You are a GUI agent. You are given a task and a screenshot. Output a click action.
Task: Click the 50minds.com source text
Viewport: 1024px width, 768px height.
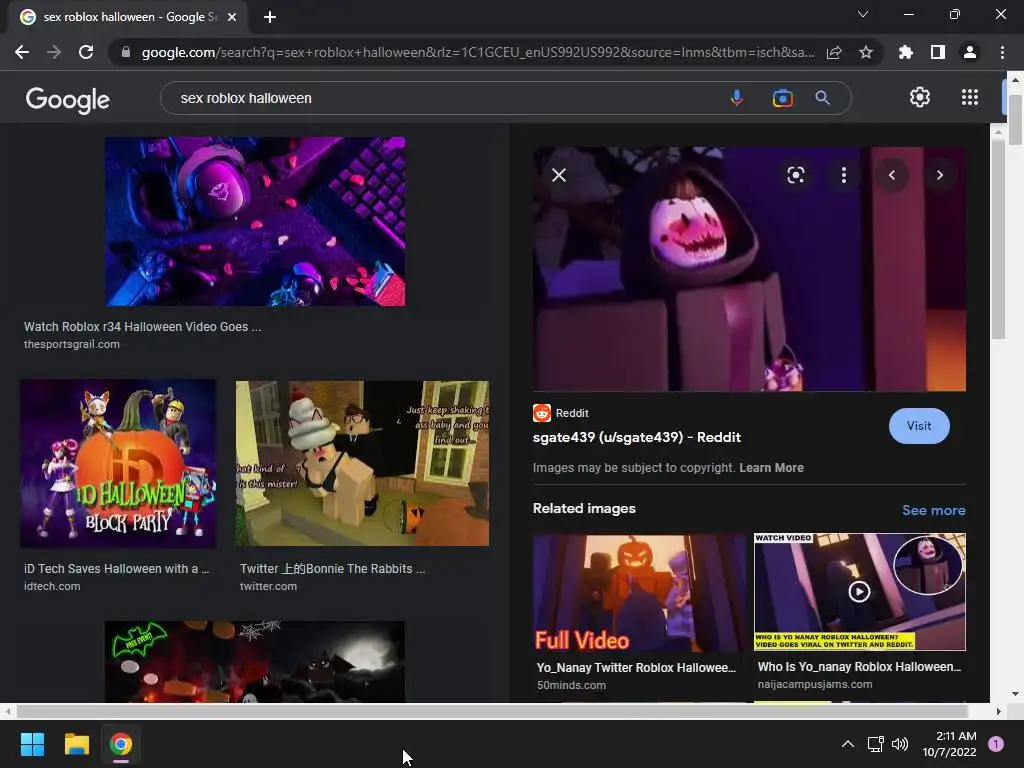pyautogui.click(x=571, y=685)
